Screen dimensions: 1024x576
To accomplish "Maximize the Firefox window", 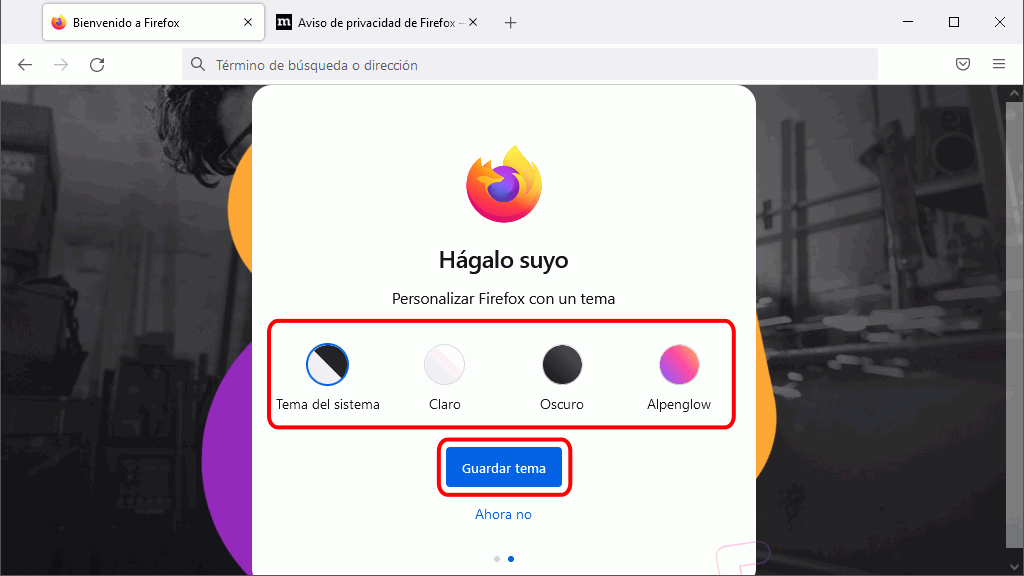I will point(954,22).
